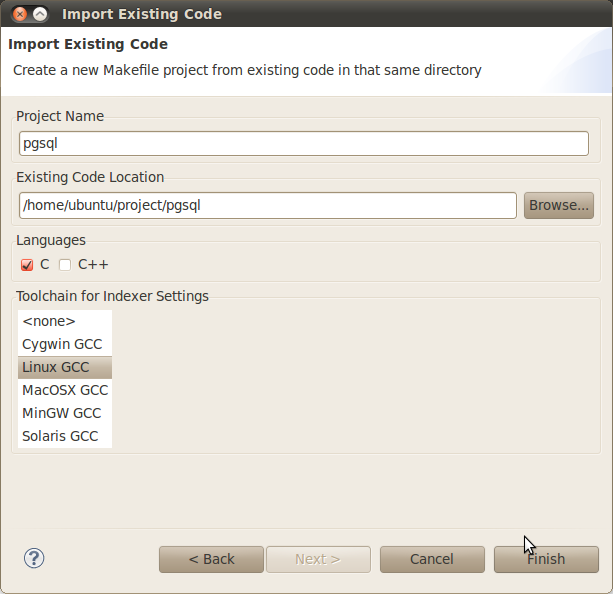Screen dimensions: 613x594
Task: Choose Solaris GCC toolchain
Action: point(62,436)
